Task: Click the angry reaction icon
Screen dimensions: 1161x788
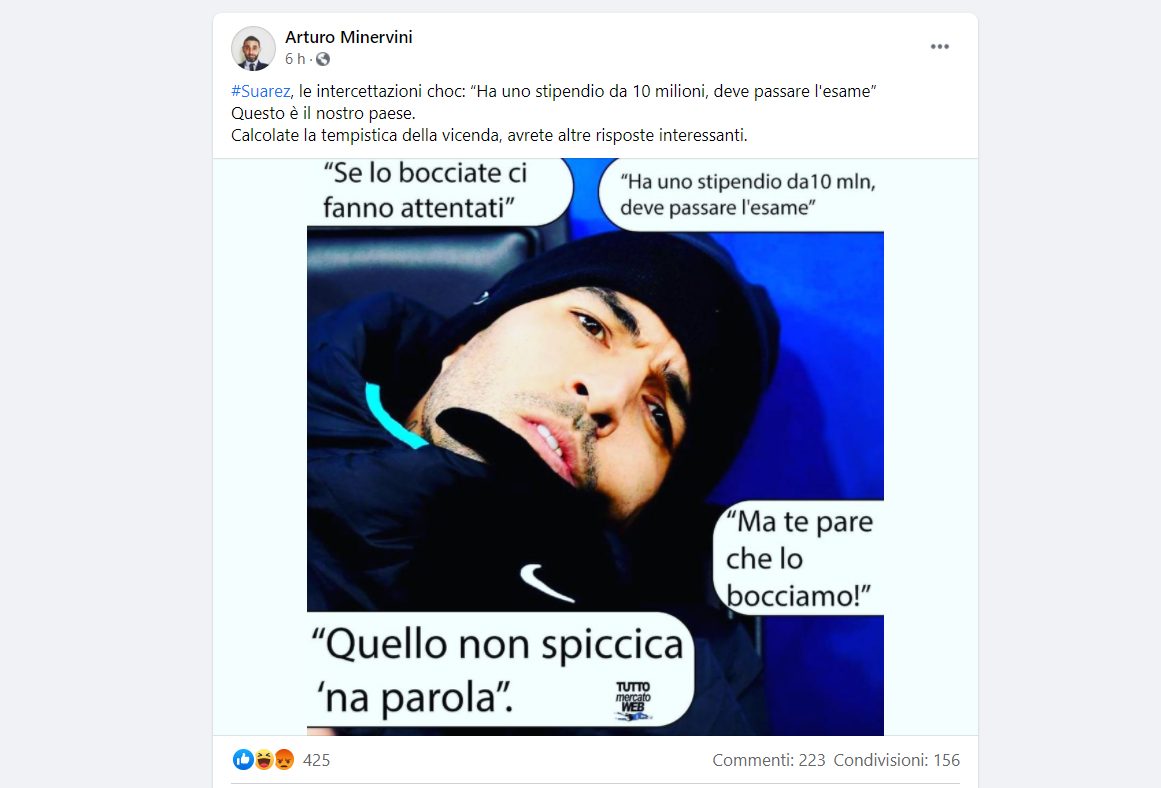Action: (284, 759)
